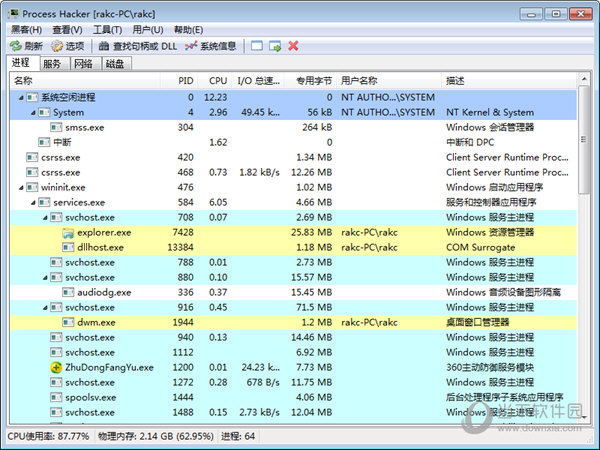The height and width of the screenshot is (450, 600).
Task: Click the COM Surrogate description cell
Action: click(x=481, y=248)
